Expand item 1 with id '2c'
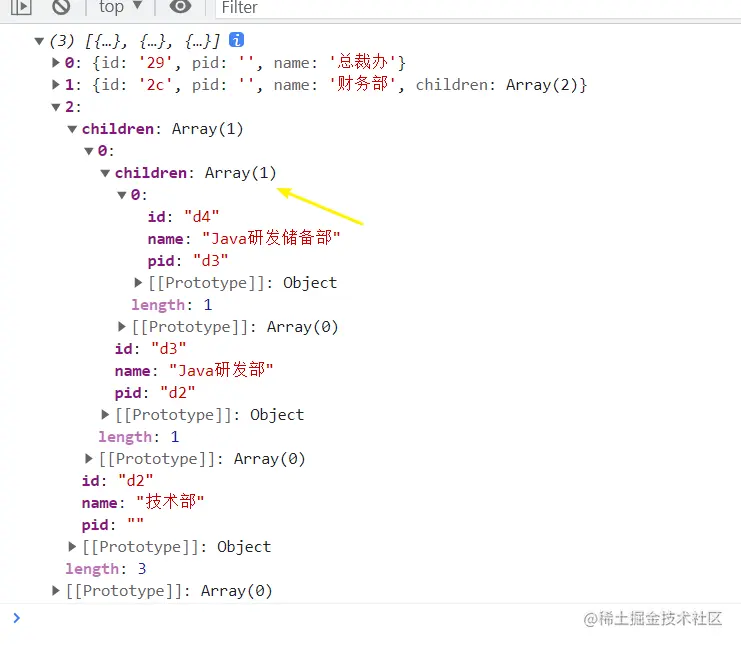 click(x=56, y=85)
